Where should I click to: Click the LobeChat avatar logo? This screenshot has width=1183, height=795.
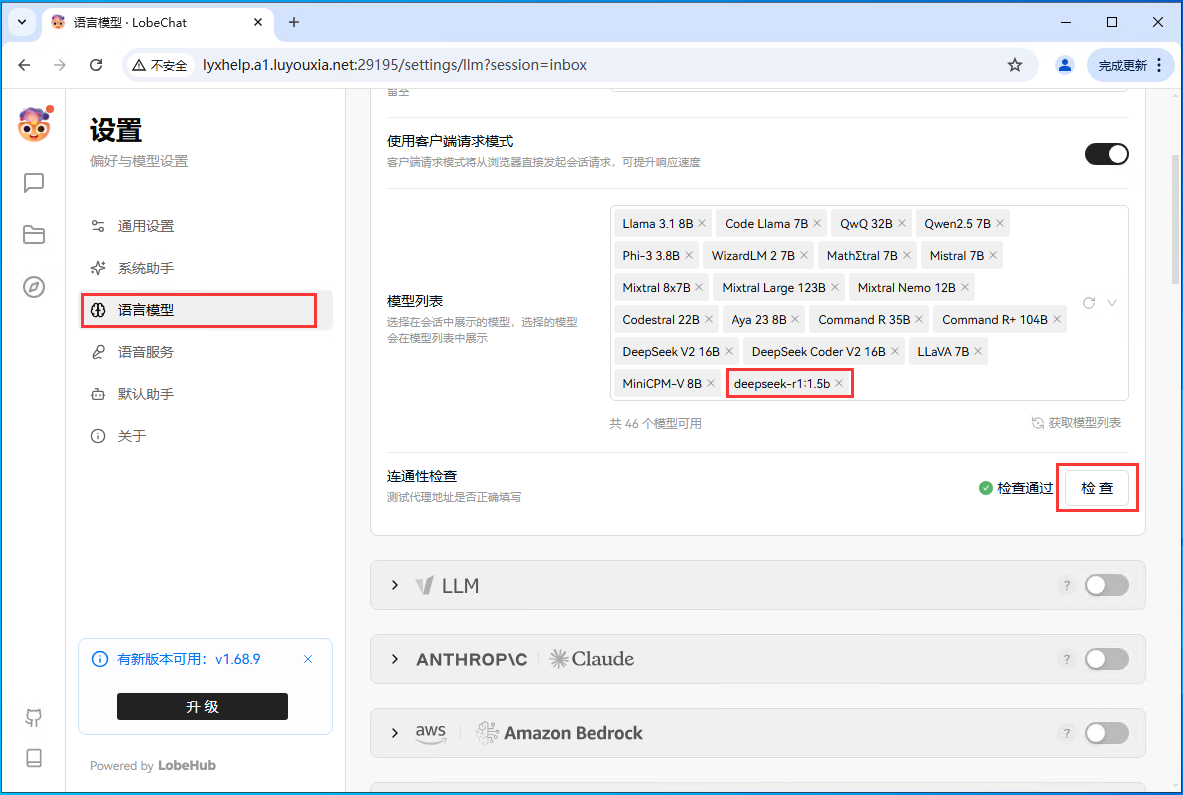35,124
